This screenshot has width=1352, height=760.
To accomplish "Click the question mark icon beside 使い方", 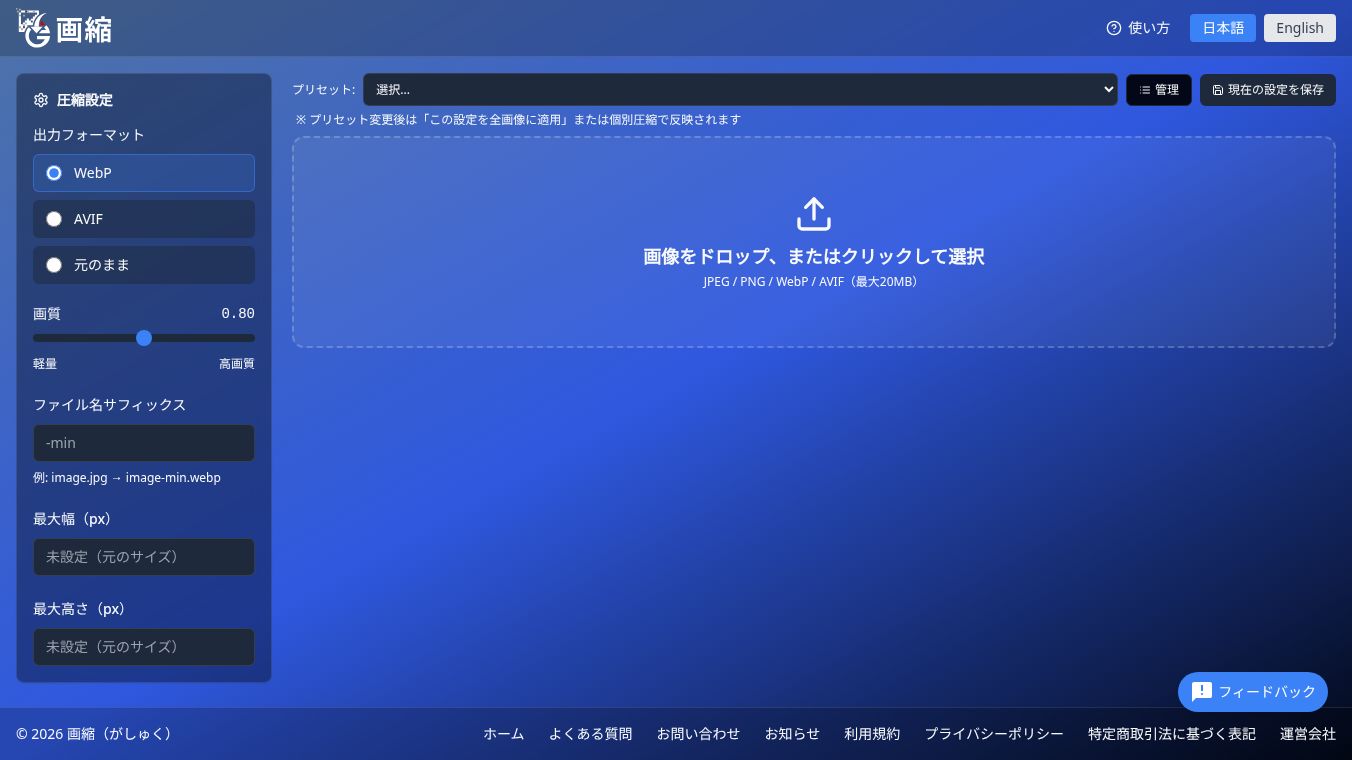I will pos(1114,28).
